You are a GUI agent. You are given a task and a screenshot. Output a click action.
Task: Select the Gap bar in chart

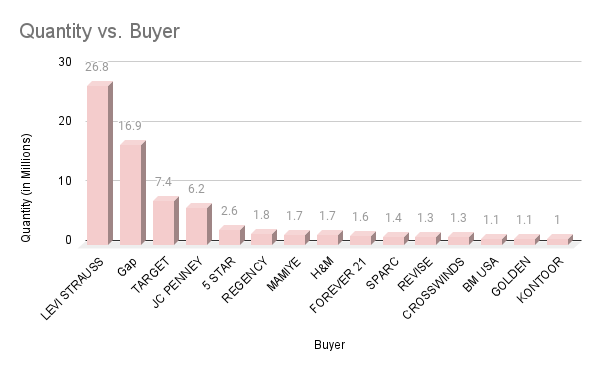point(132,193)
